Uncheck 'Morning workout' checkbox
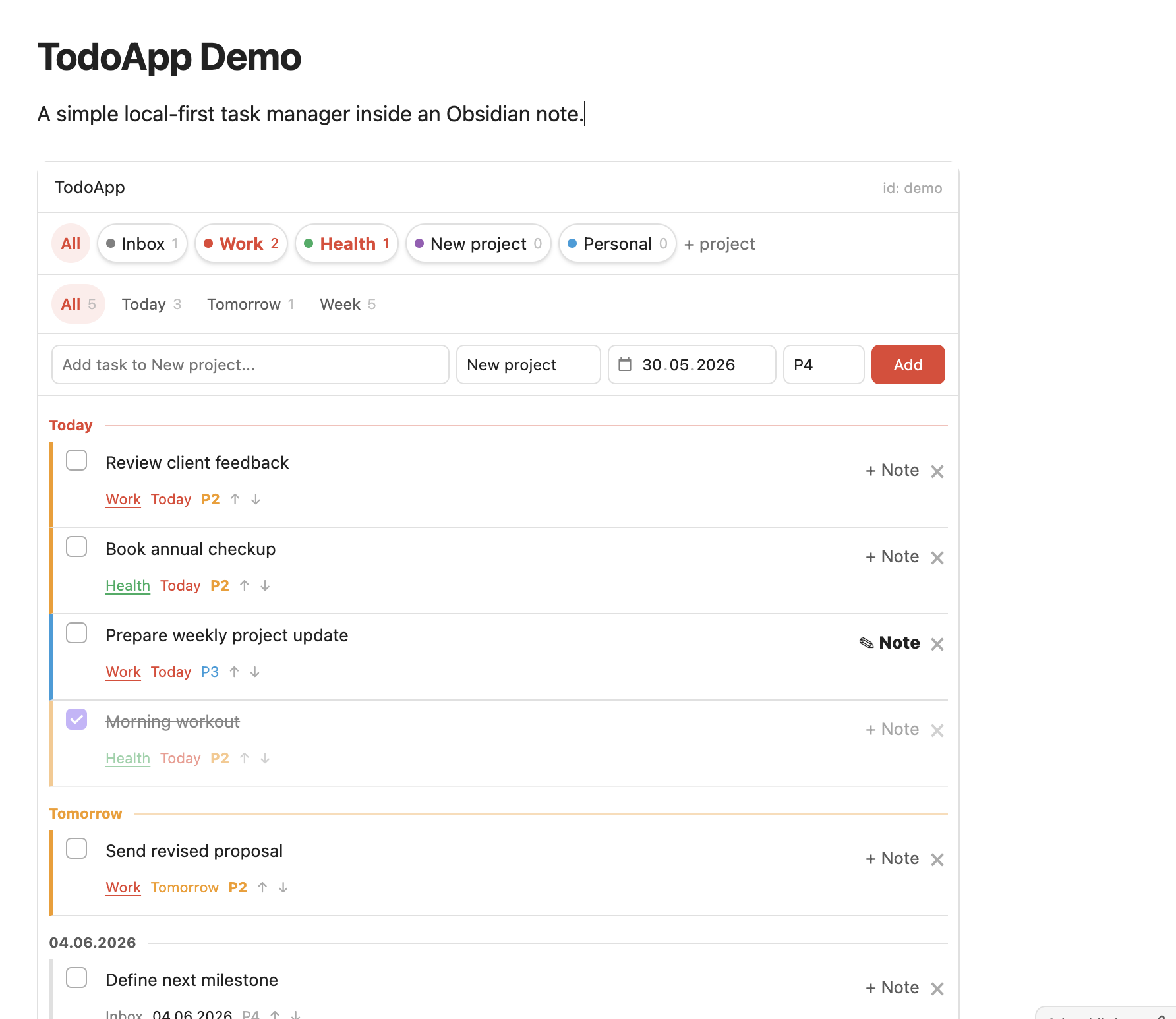This screenshot has width=1176, height=1019. coord(76,719)
